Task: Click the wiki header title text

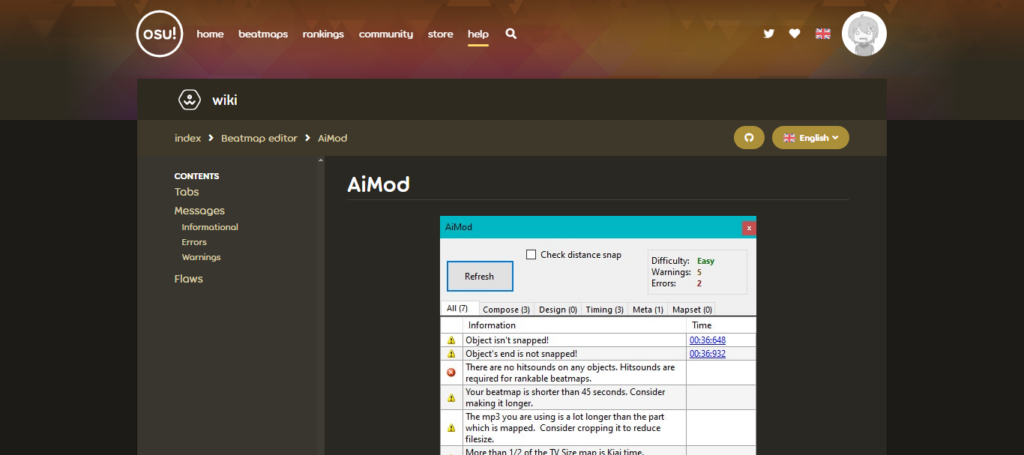Action: point(224,100)
